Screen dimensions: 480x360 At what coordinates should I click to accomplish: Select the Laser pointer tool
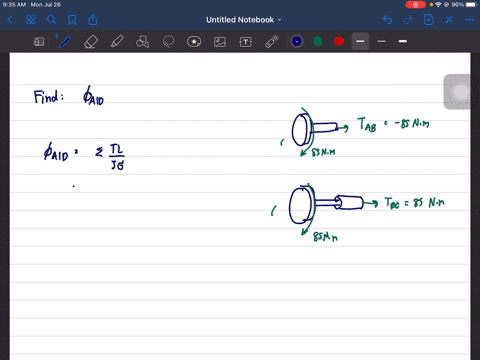tap(272, 42)
